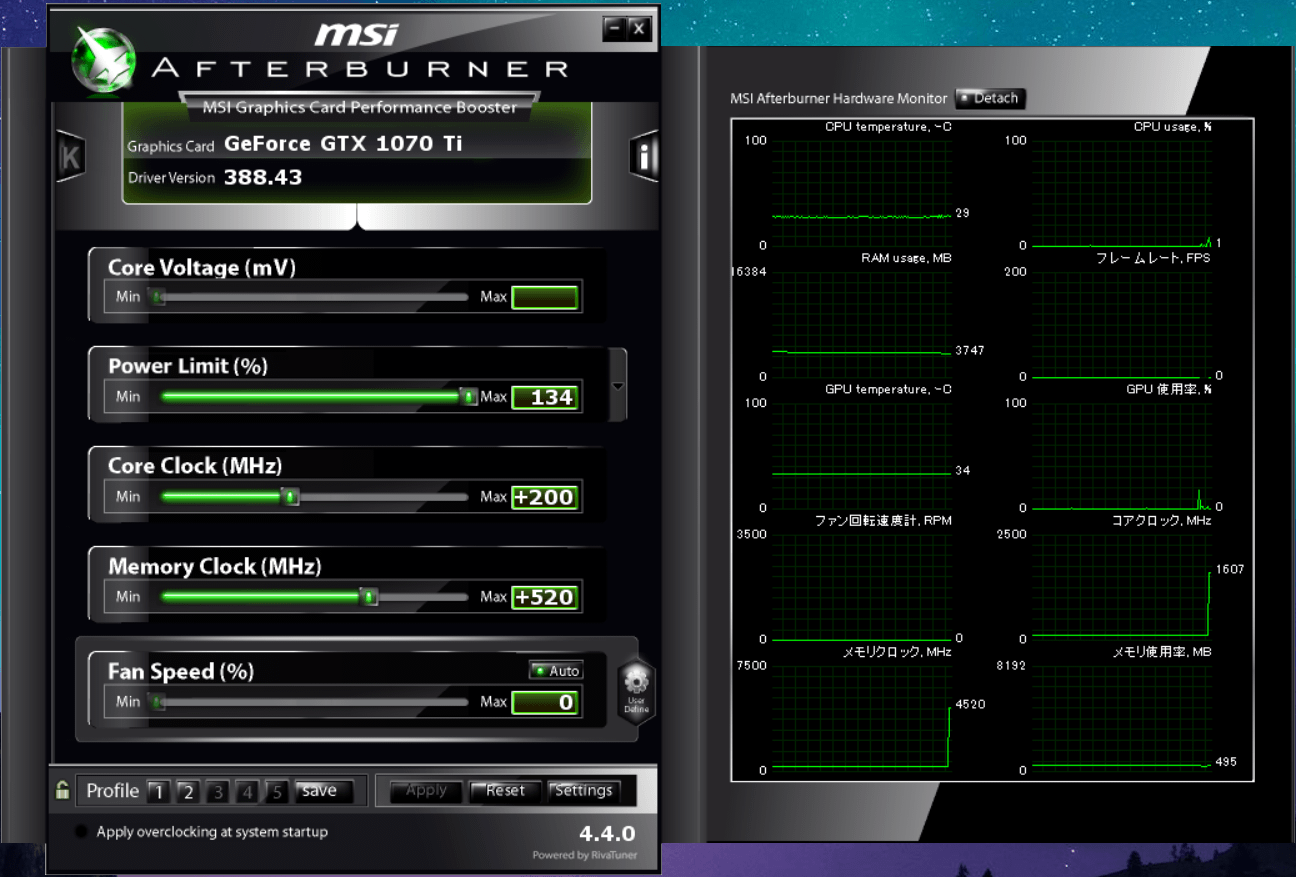Click the Fan Speed value field showing 0
1296x877 pixels.
[545, 702]
